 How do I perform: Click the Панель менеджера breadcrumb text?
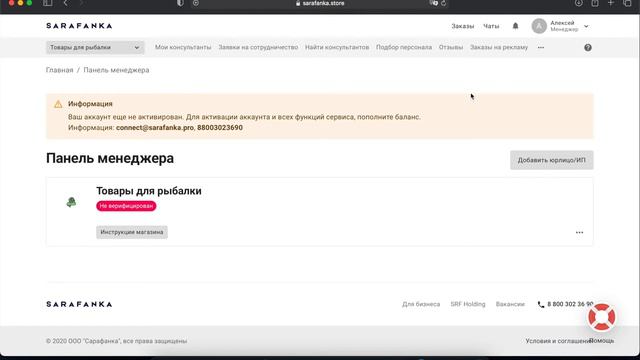pyautogui.click(x=116, y=70)
